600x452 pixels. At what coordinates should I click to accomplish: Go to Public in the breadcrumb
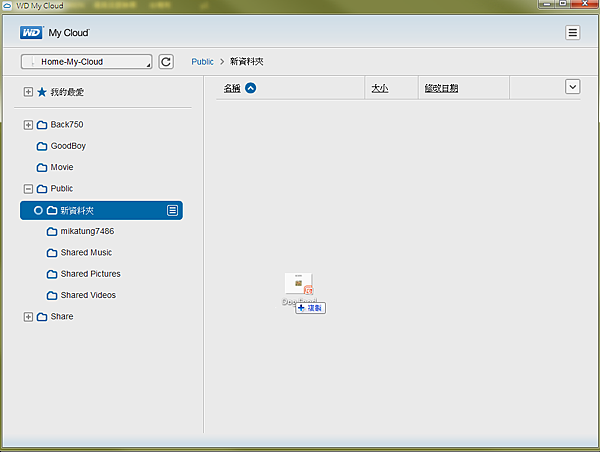pyautogui.click(x=202, y=62)
